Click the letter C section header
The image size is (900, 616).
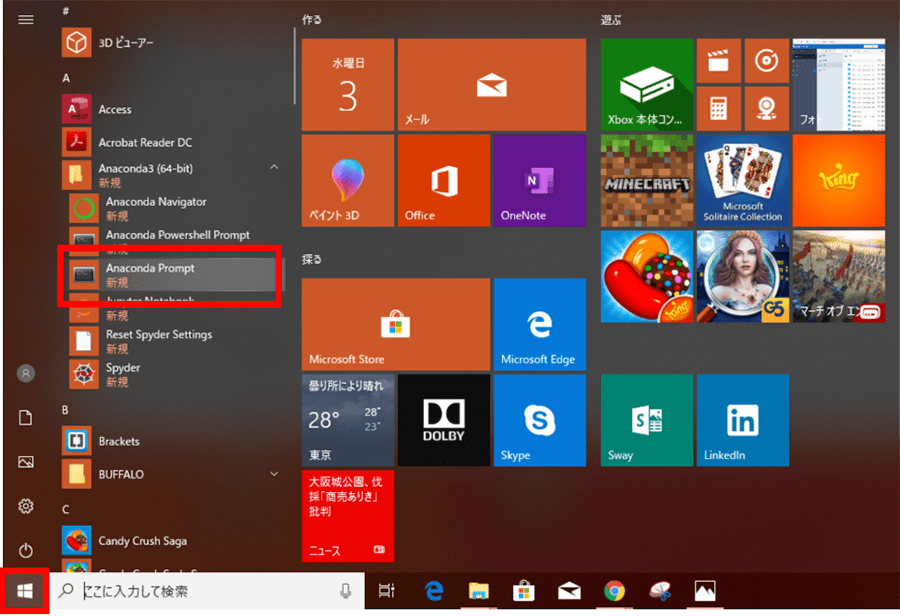tap(65, 509)
